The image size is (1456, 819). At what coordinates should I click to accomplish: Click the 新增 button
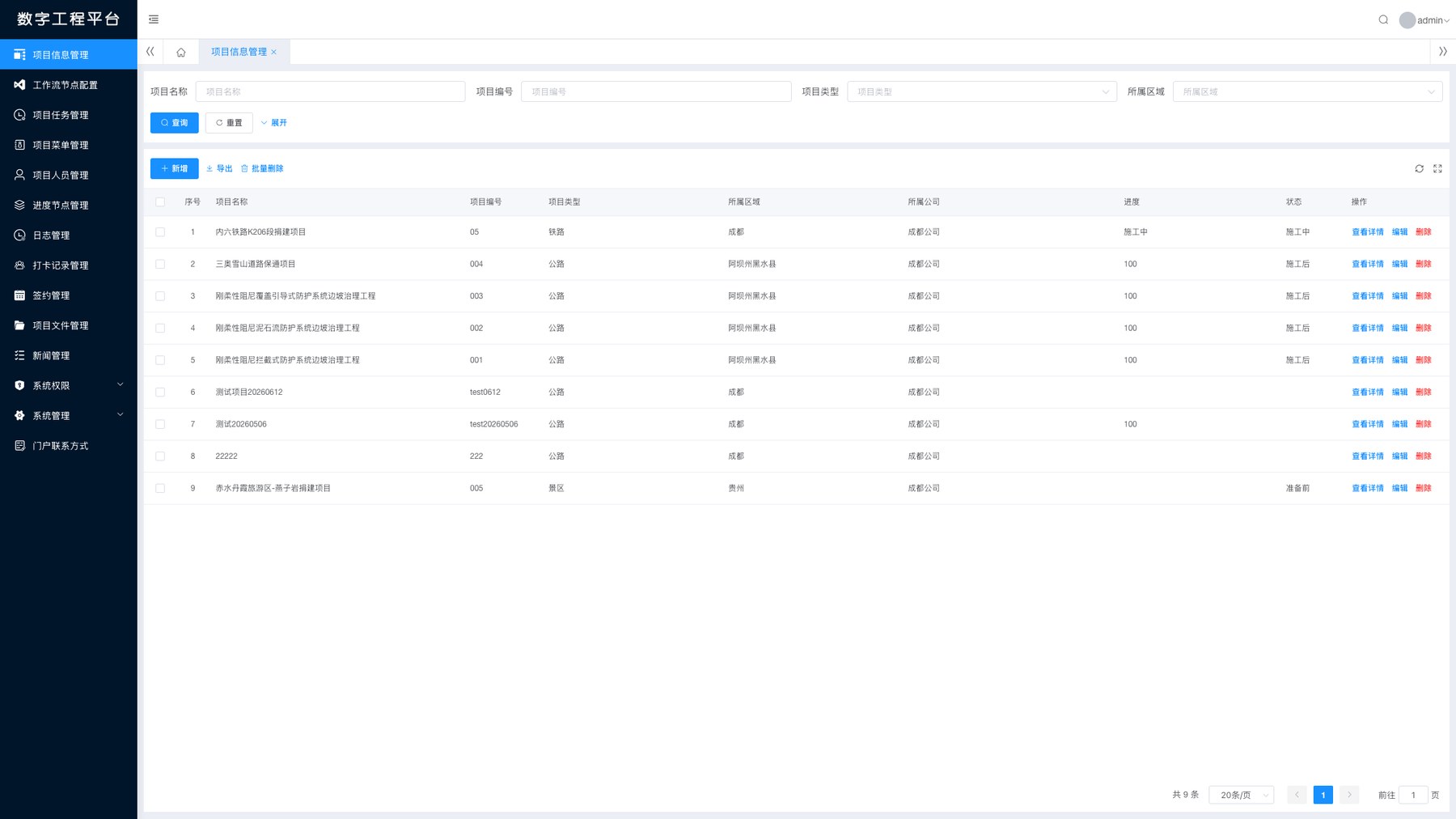(x=175, y=168)
